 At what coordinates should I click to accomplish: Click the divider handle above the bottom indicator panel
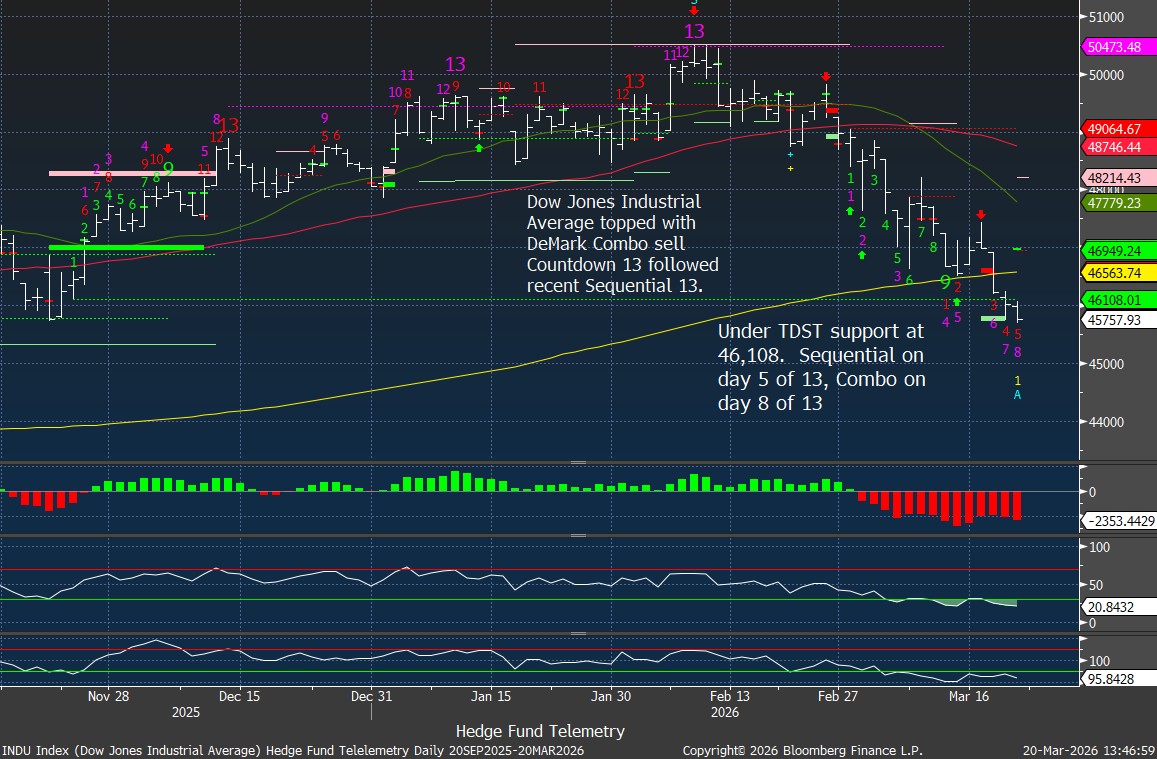pyautogui.click(x=577, y=633)
